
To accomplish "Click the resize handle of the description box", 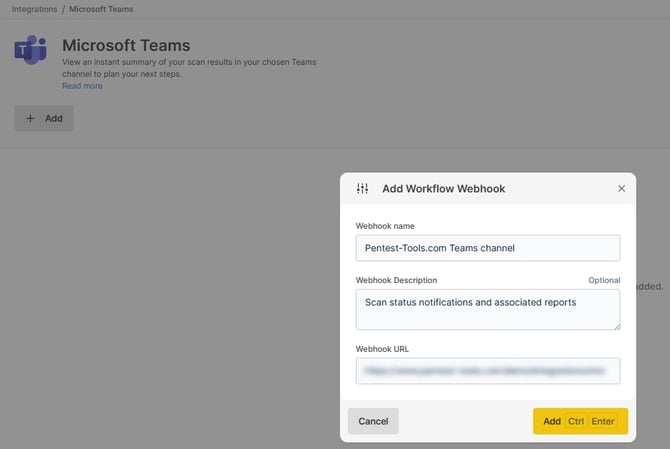I will pos(615,325).
